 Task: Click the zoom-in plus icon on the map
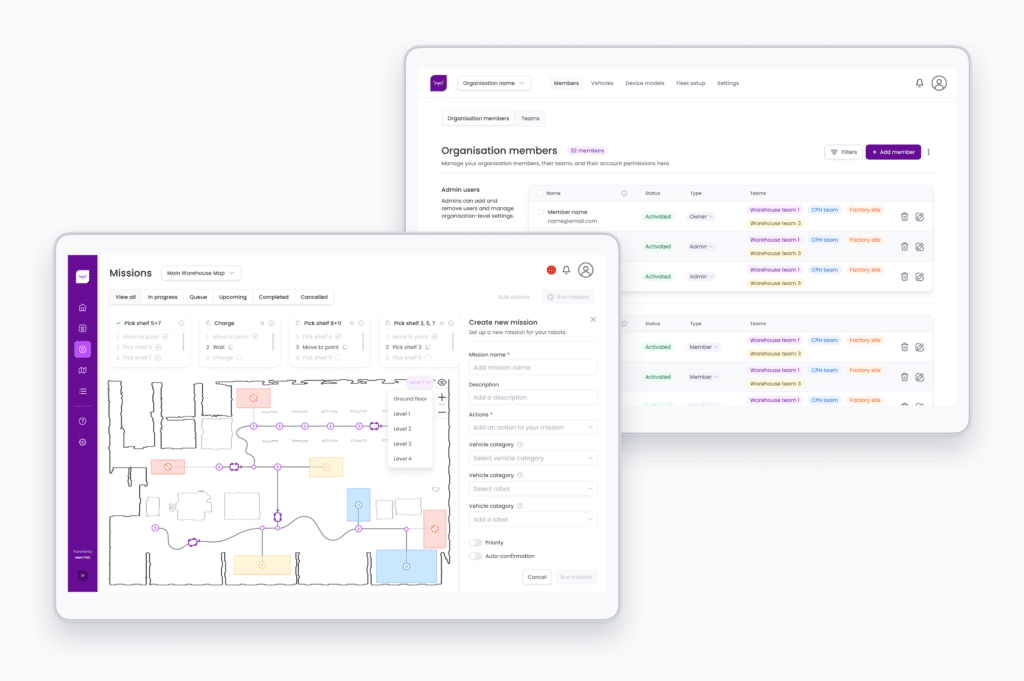[x=441, y=397]
